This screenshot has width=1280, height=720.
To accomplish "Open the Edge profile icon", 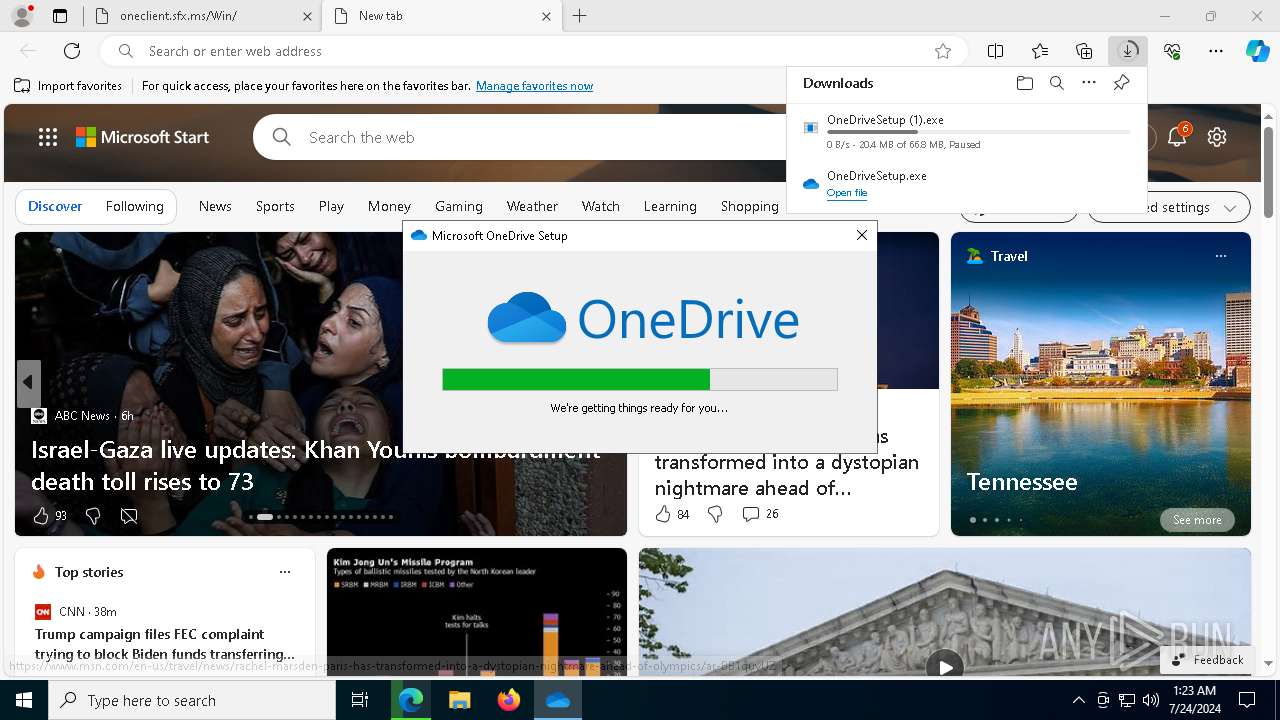I will point(22,16).
